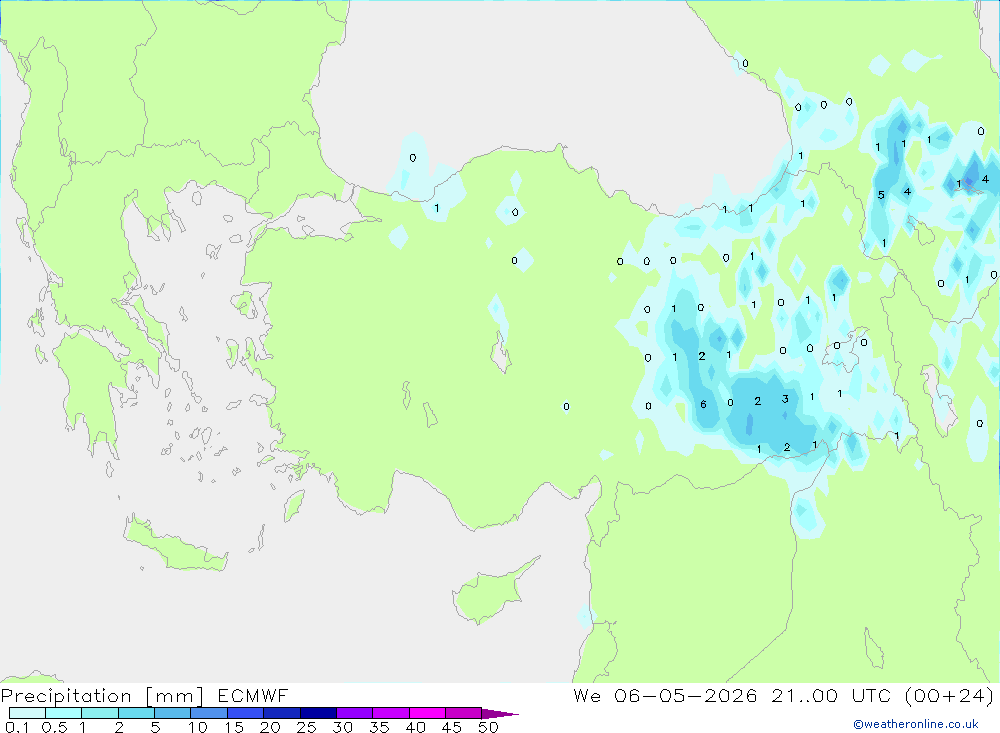Select the 35–40 mm violet legend swatch
The width and height of the screenshot is (1000, 733).
[x=391, y=713]
